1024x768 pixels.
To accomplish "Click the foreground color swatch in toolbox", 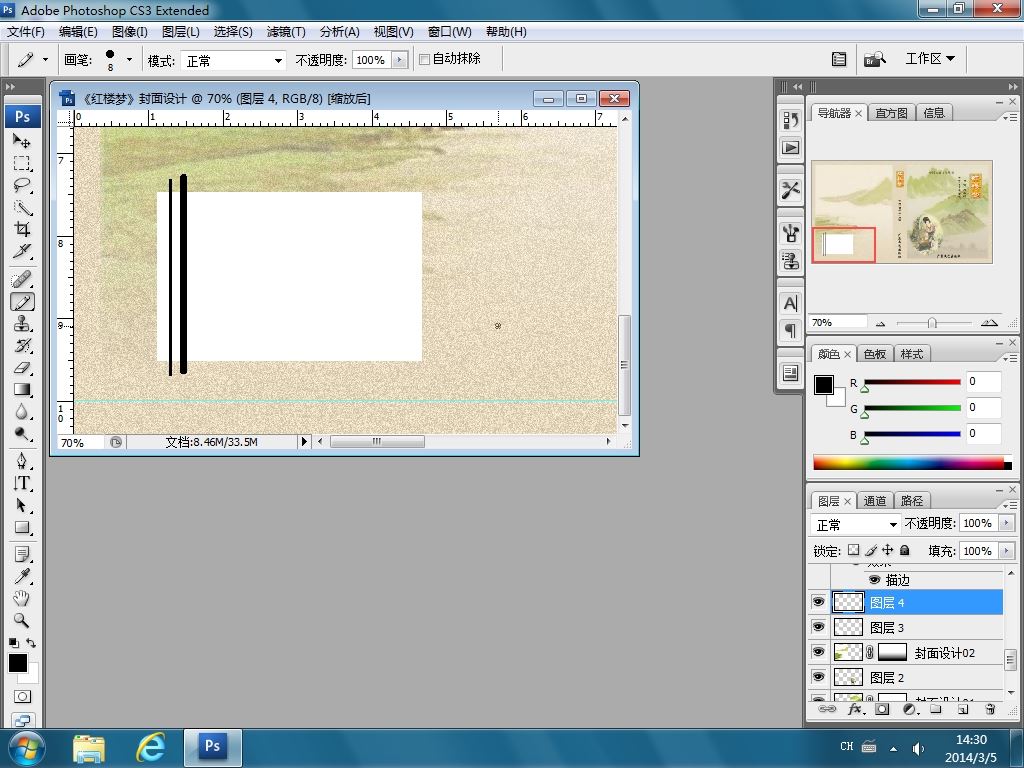I will (x=18, y=663).
